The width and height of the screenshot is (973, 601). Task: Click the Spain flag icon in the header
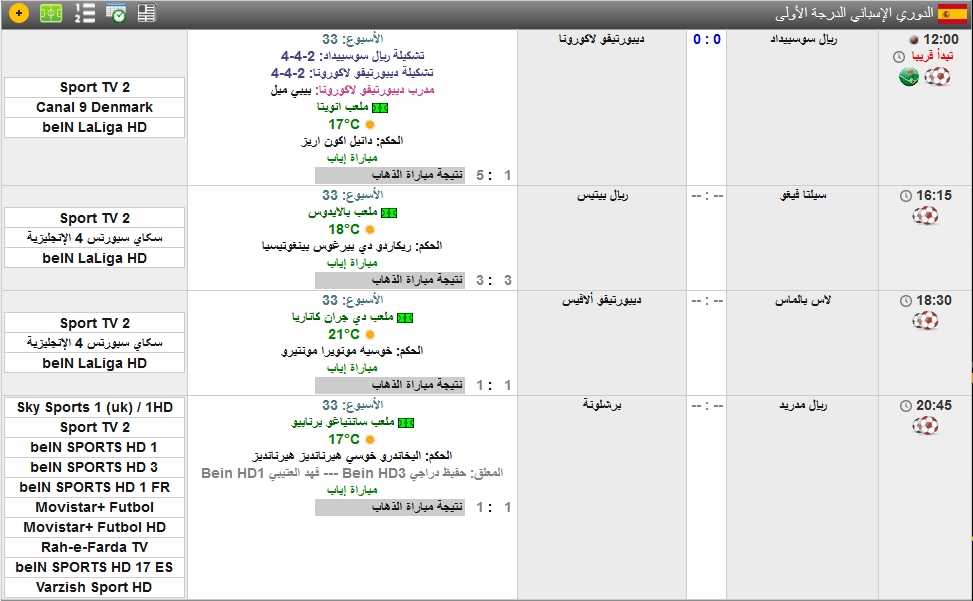click(952, 14)
